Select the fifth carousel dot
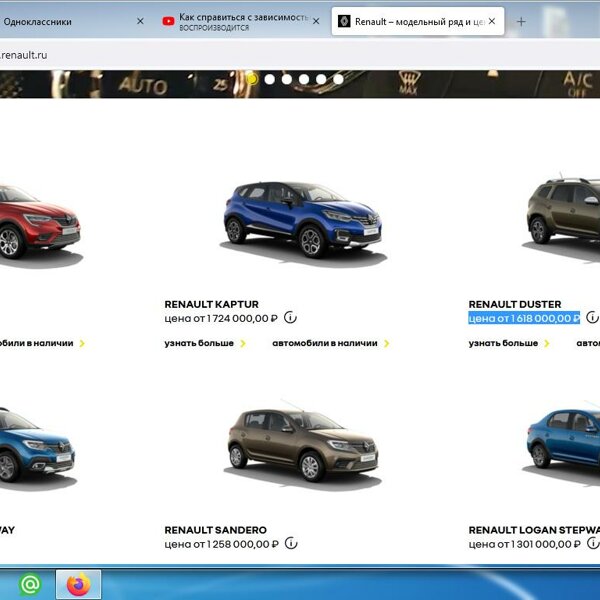Screen dimensions: 600x600 [x=321, y=79]
